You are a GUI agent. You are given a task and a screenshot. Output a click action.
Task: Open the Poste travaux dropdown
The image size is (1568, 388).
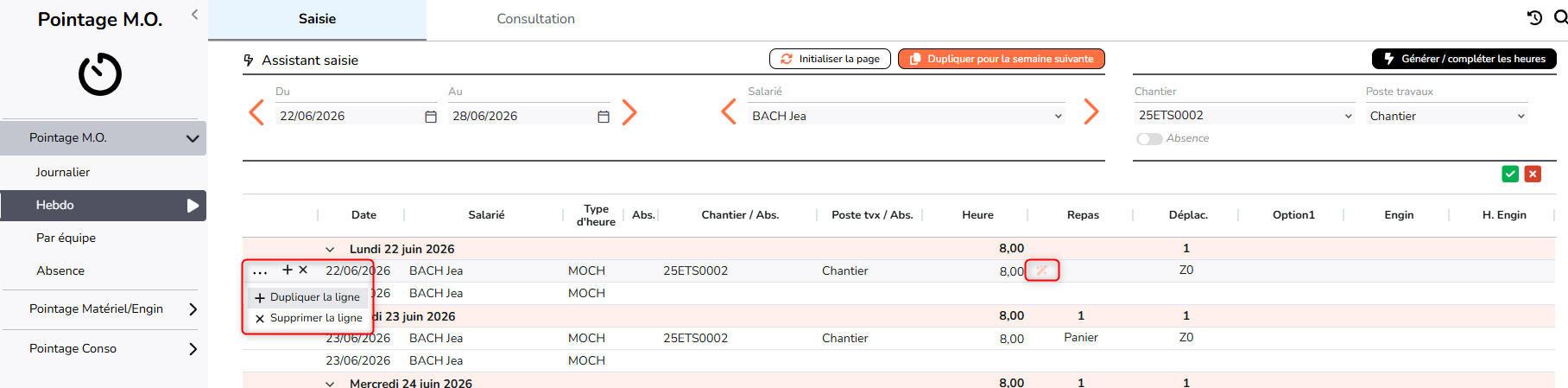pyautogui.click(x=1447, y=116)
